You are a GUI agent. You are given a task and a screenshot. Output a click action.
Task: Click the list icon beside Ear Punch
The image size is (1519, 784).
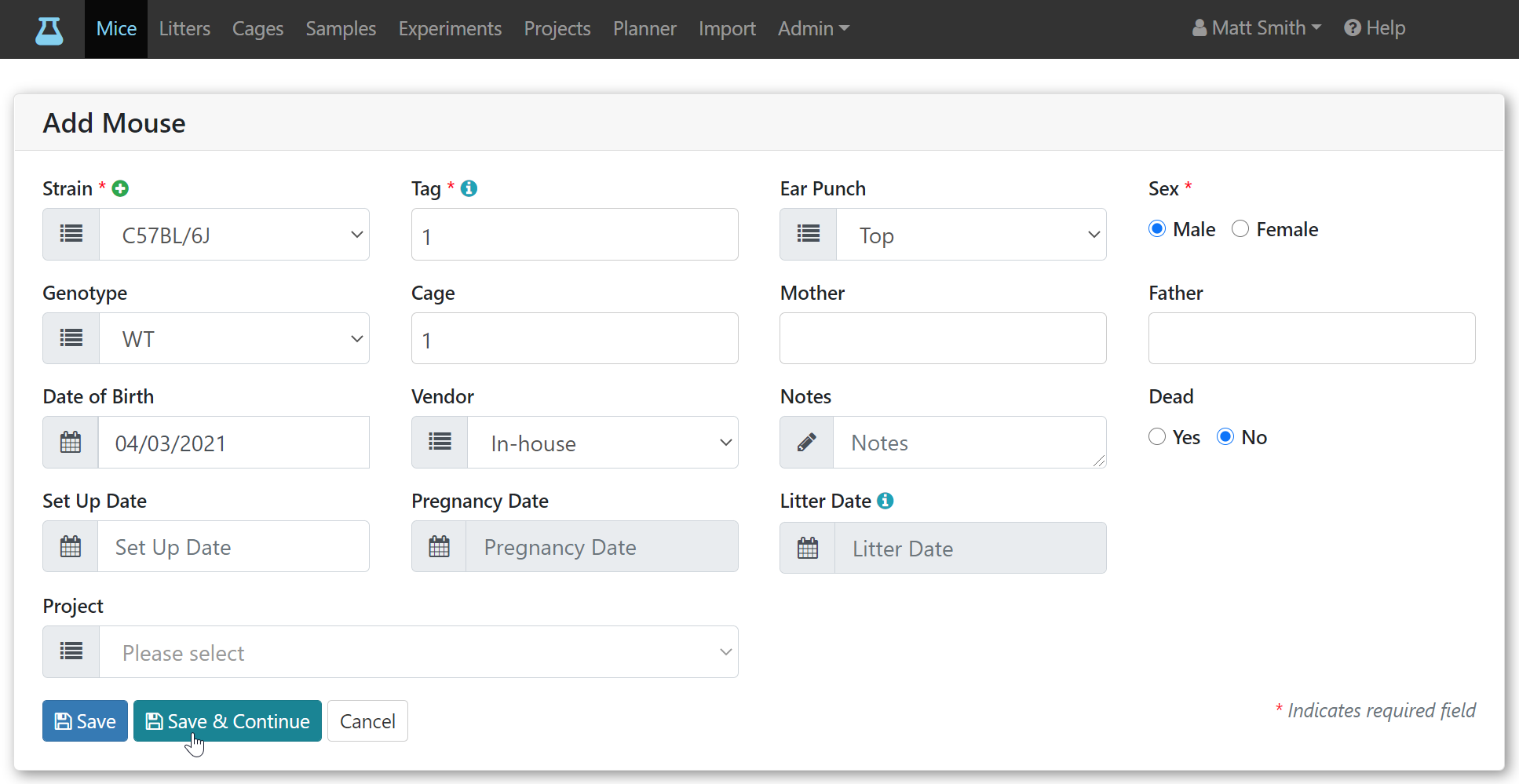pyautogui.click(x=809, y=234)
